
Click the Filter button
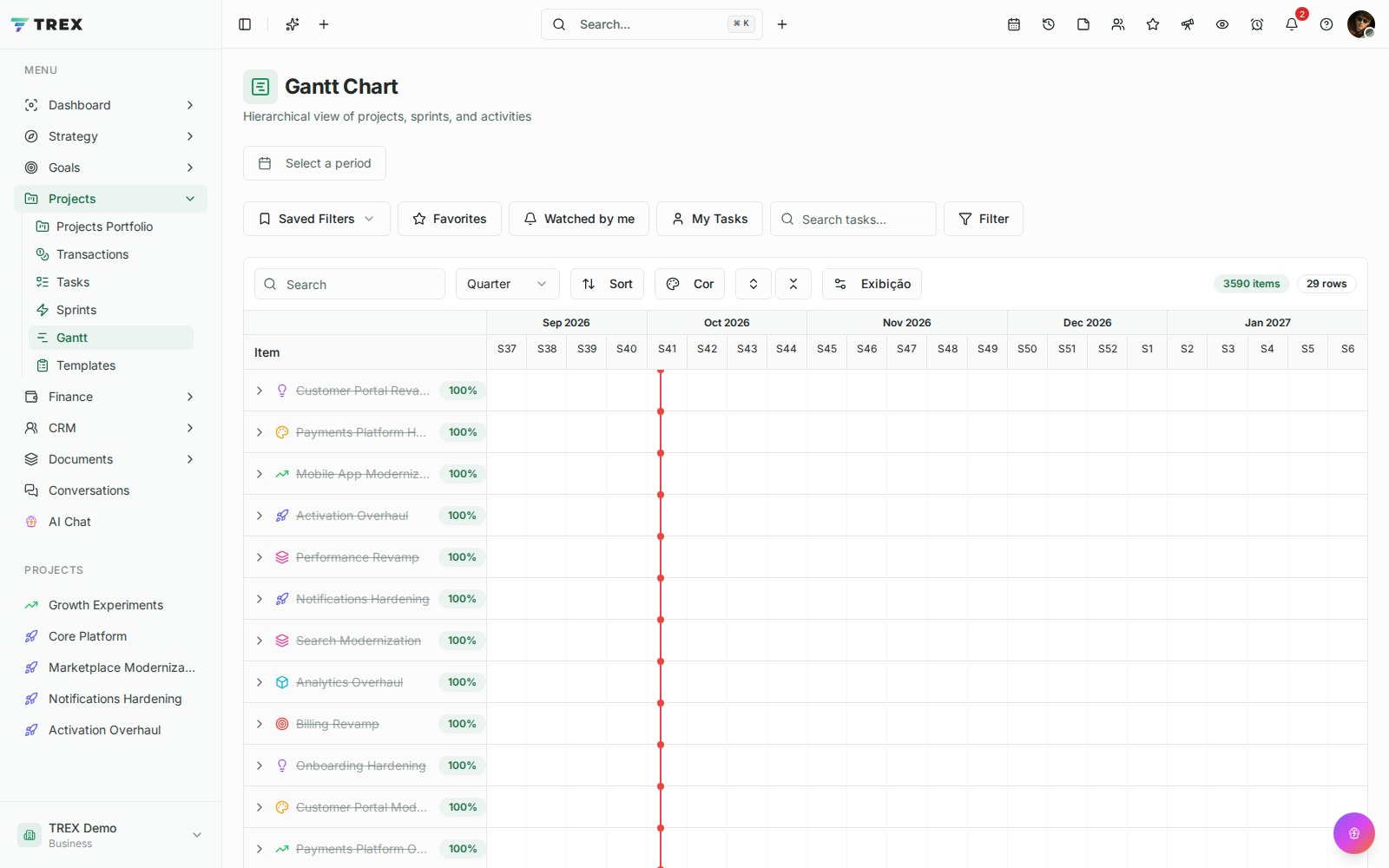[x=984, y=219]
